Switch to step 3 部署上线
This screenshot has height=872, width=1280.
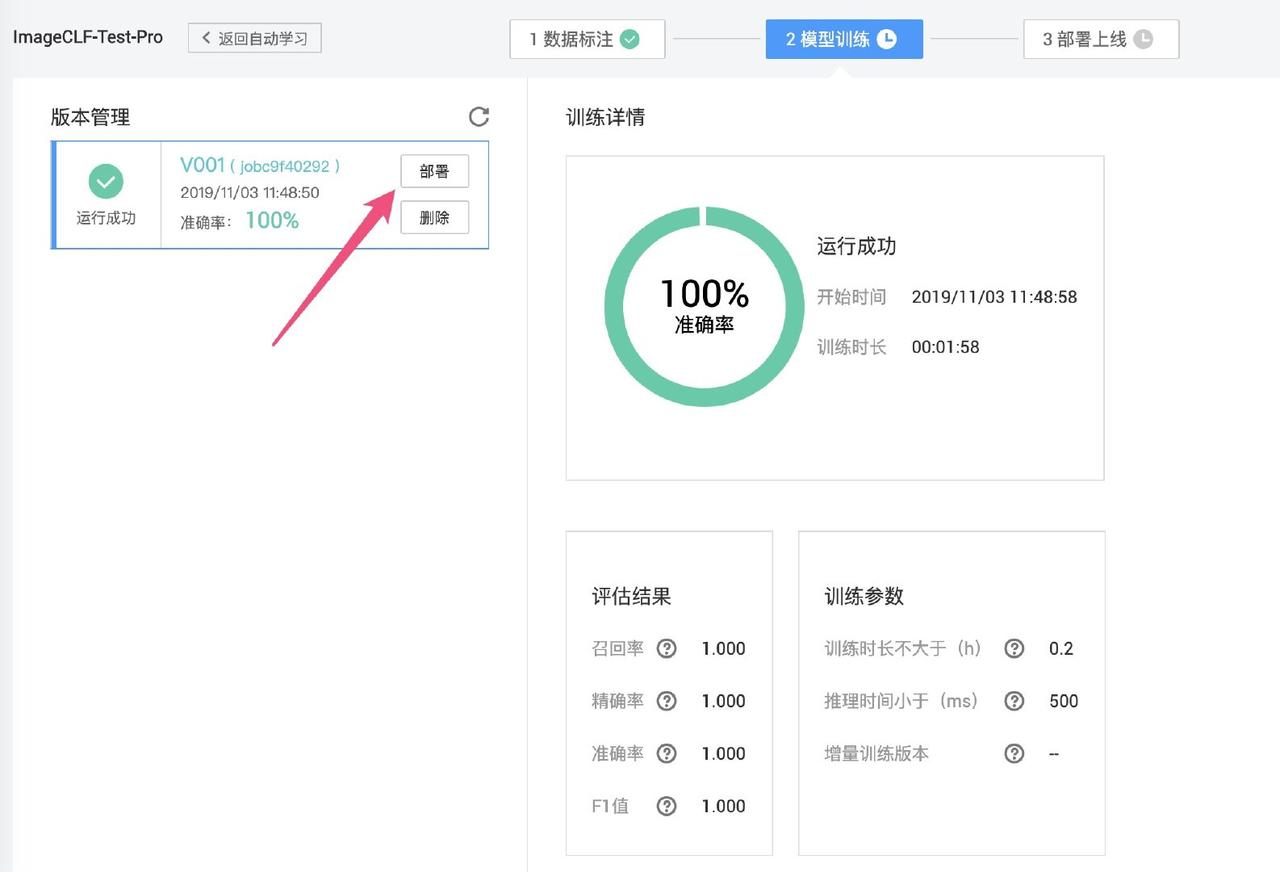[x=1100, y=39]
